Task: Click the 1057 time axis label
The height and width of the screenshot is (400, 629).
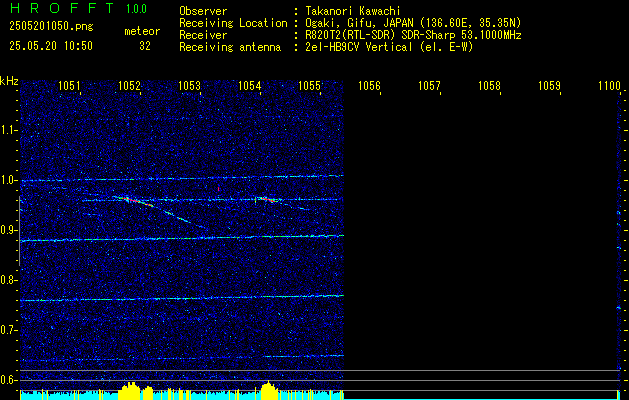Action: 430,86
